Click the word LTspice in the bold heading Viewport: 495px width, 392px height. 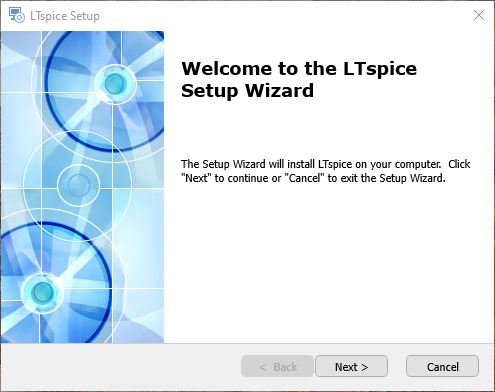point(380,70)
